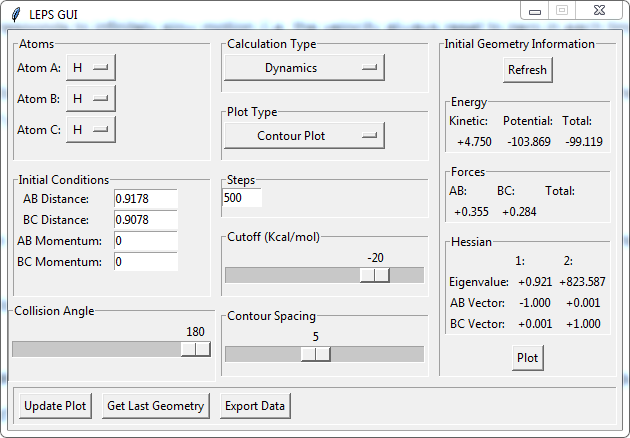The image size is (630, 438).
Task: Focus the BC Momentum field
Action: click(145, 262)
